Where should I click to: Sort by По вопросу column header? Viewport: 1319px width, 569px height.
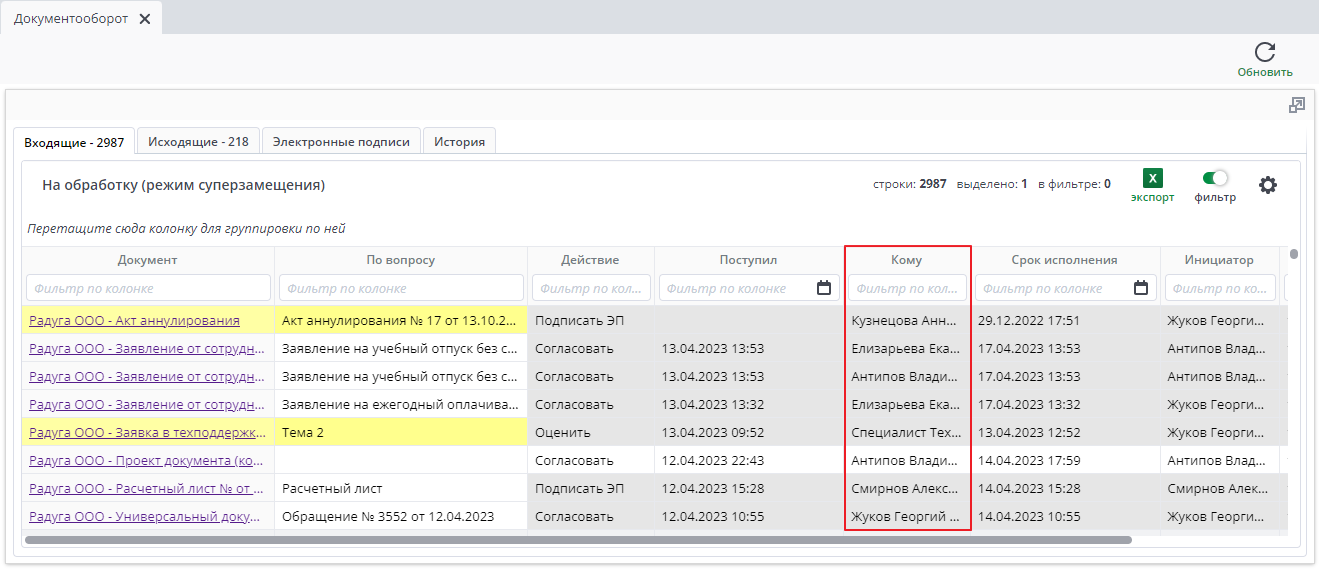pos(401,260)
